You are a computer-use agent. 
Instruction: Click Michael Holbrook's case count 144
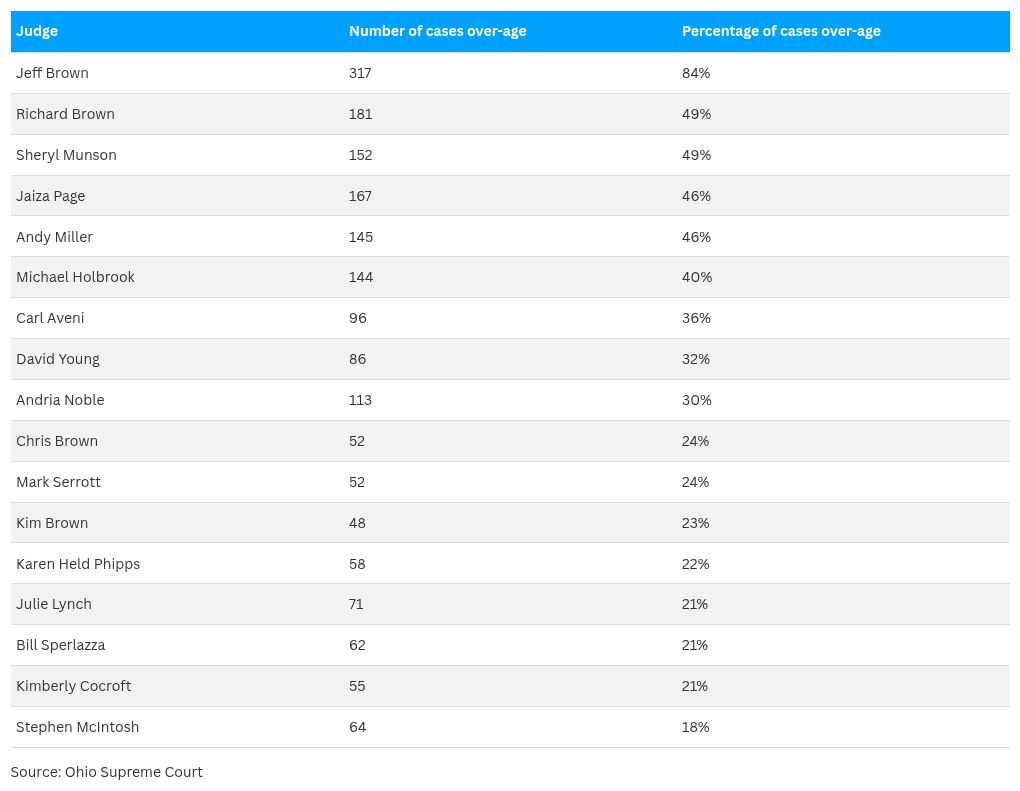(361, 277)
